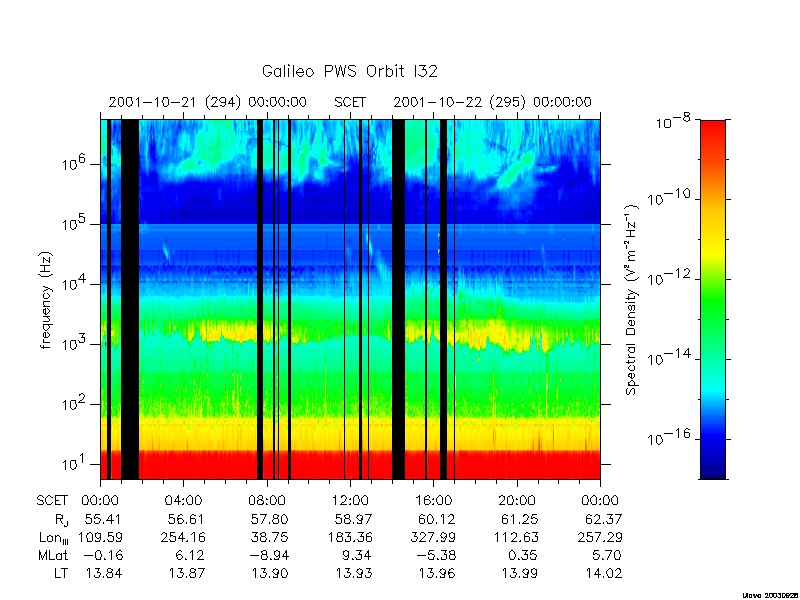The width and height of the screenshot is (800, 600).
Task: Pick the longitude value '183.36'
Action: pos(349,537)
